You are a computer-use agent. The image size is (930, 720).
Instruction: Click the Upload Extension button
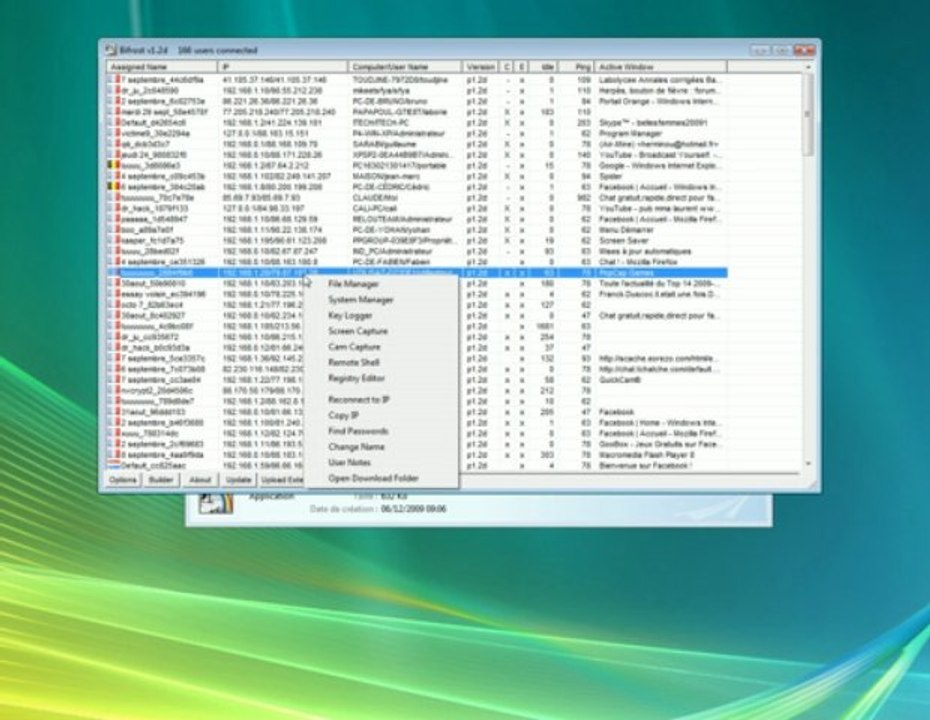(x=282, y=480)
